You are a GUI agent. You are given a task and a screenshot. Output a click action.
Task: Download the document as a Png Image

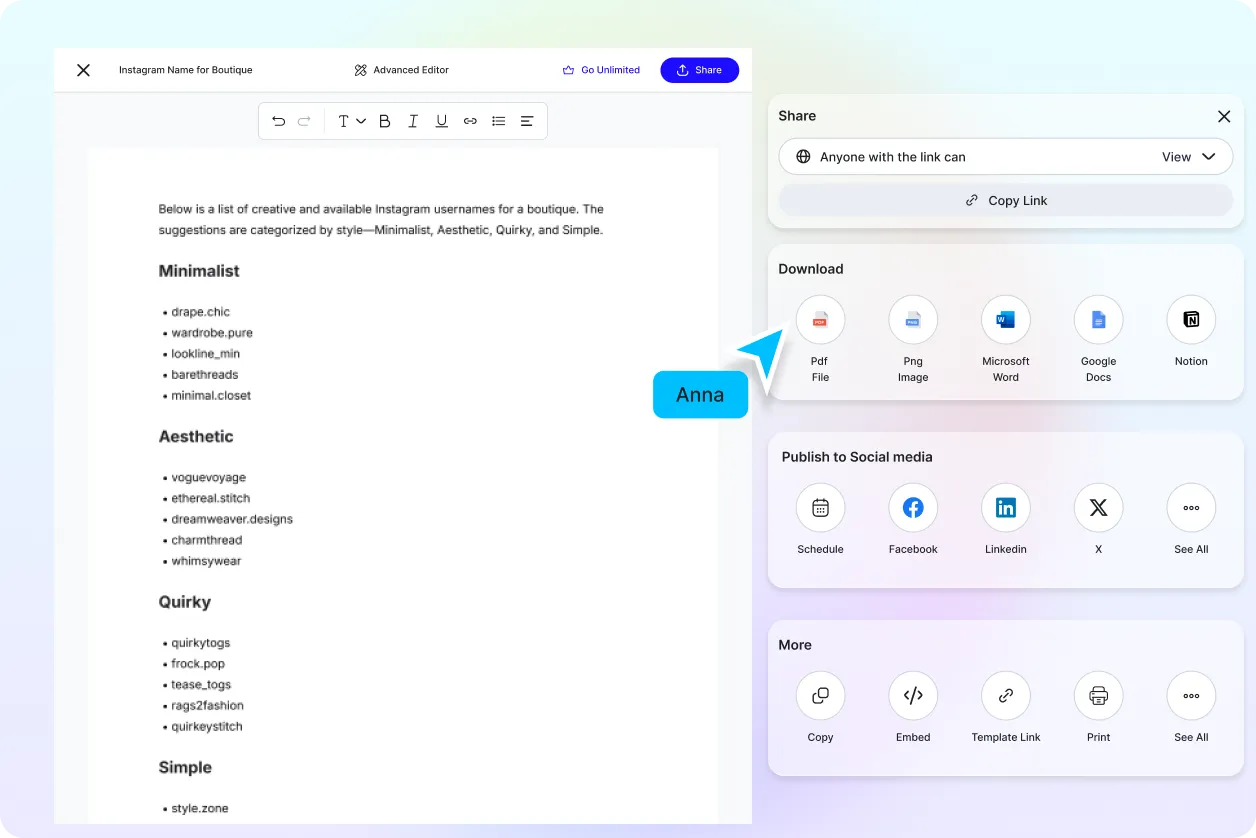tap(913, 319)
